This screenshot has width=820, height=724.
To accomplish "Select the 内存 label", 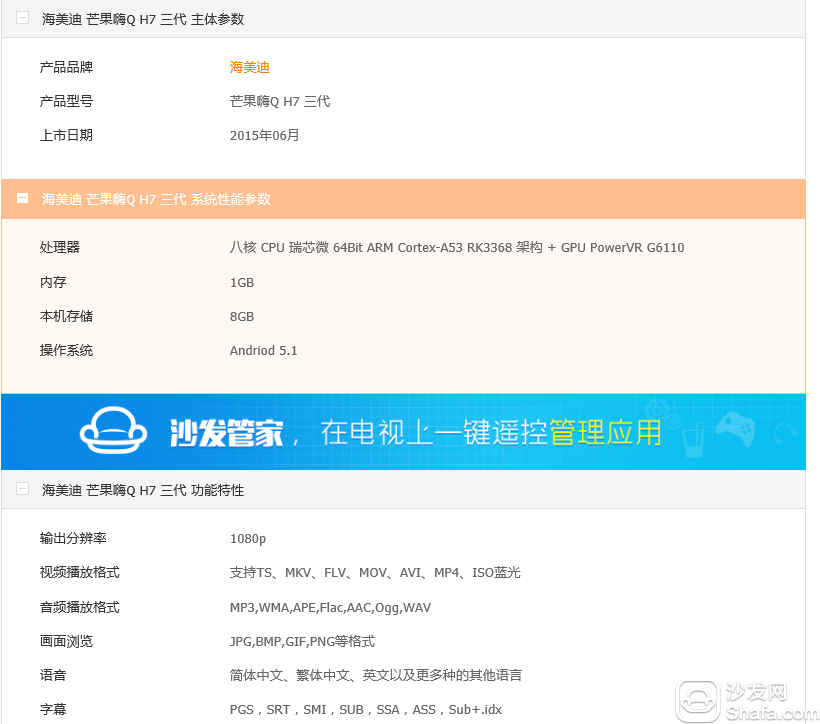I will click(x=53, y=282).
